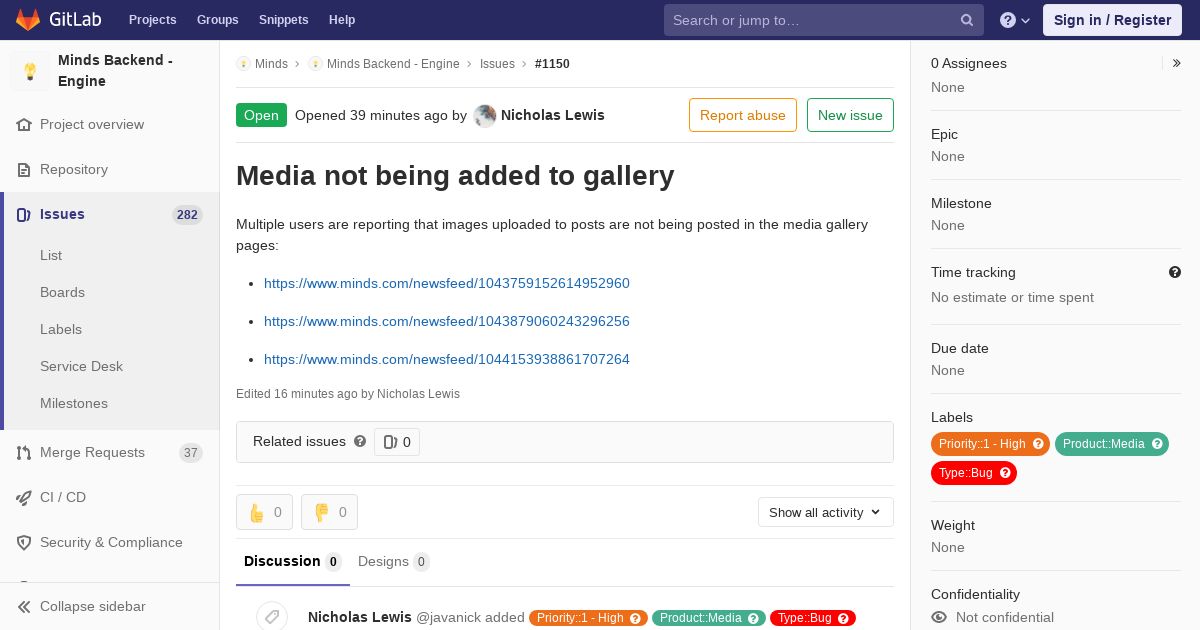Open the Show all activity dropdown
The height and width of the screenshot is (630, 1200).
point(826,512)
